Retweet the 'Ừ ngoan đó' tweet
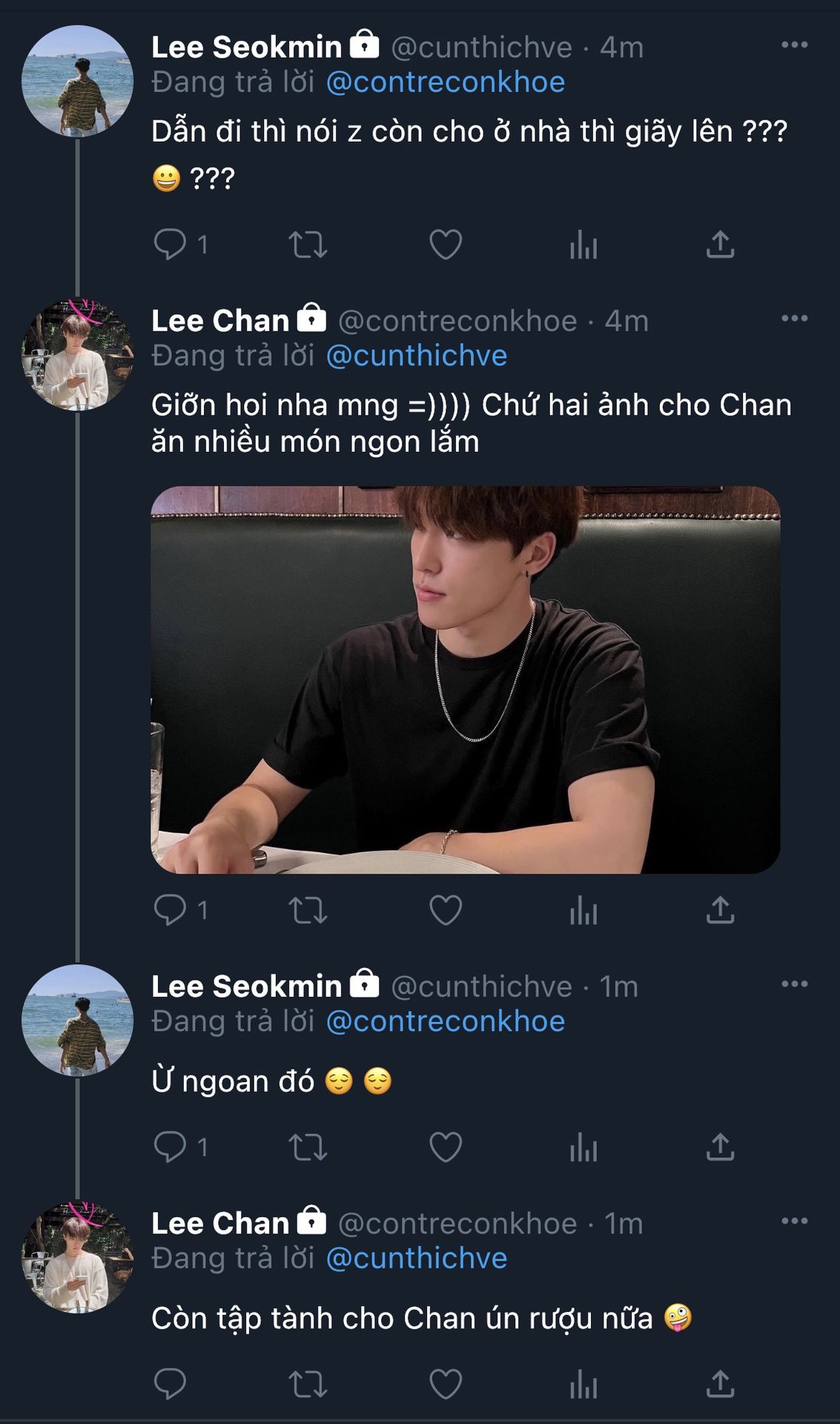This screenshot has width=840, height=1424. coord(308,1147)
